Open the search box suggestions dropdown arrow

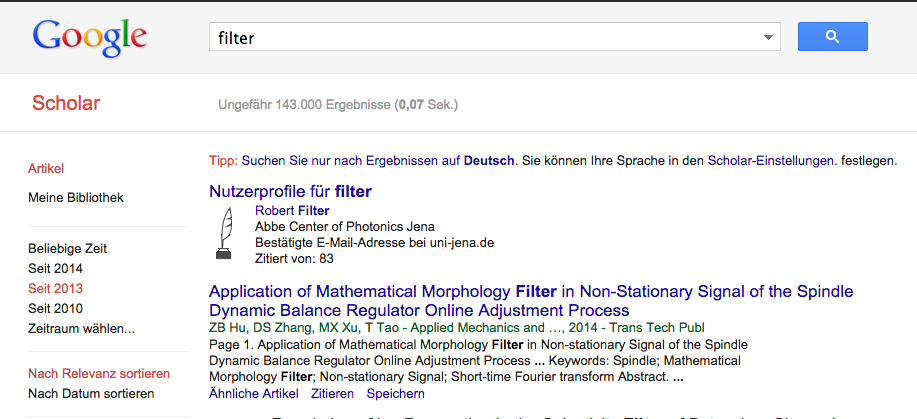click(769, 38)
